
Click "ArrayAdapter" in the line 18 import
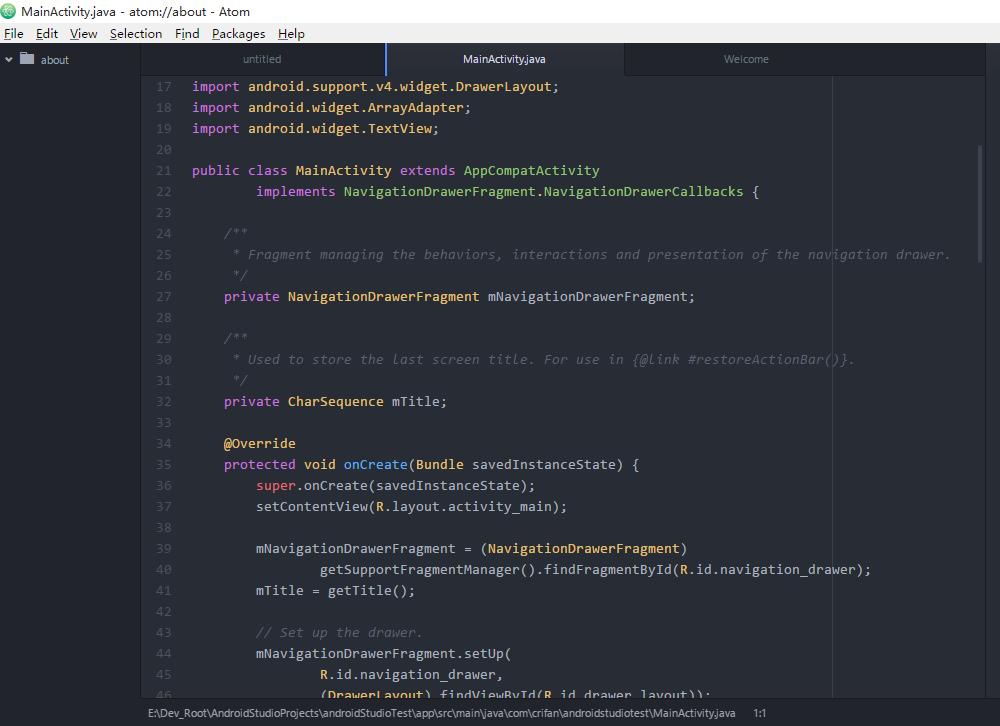click(415, 108)
